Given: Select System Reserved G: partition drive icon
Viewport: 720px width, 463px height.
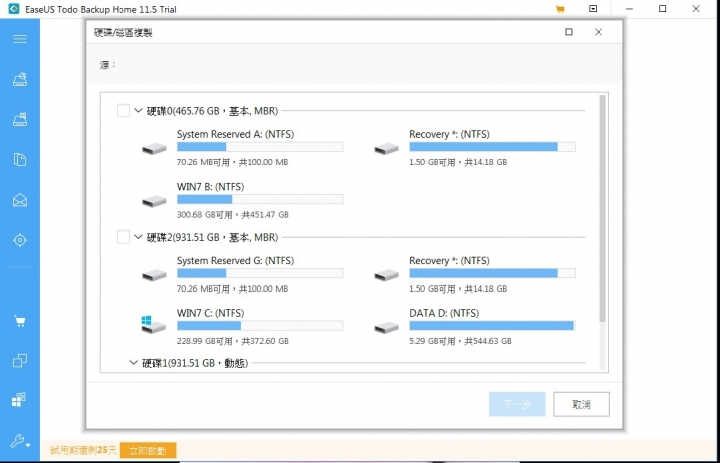Looking at the screenshot, I should [x=154, y=275].
